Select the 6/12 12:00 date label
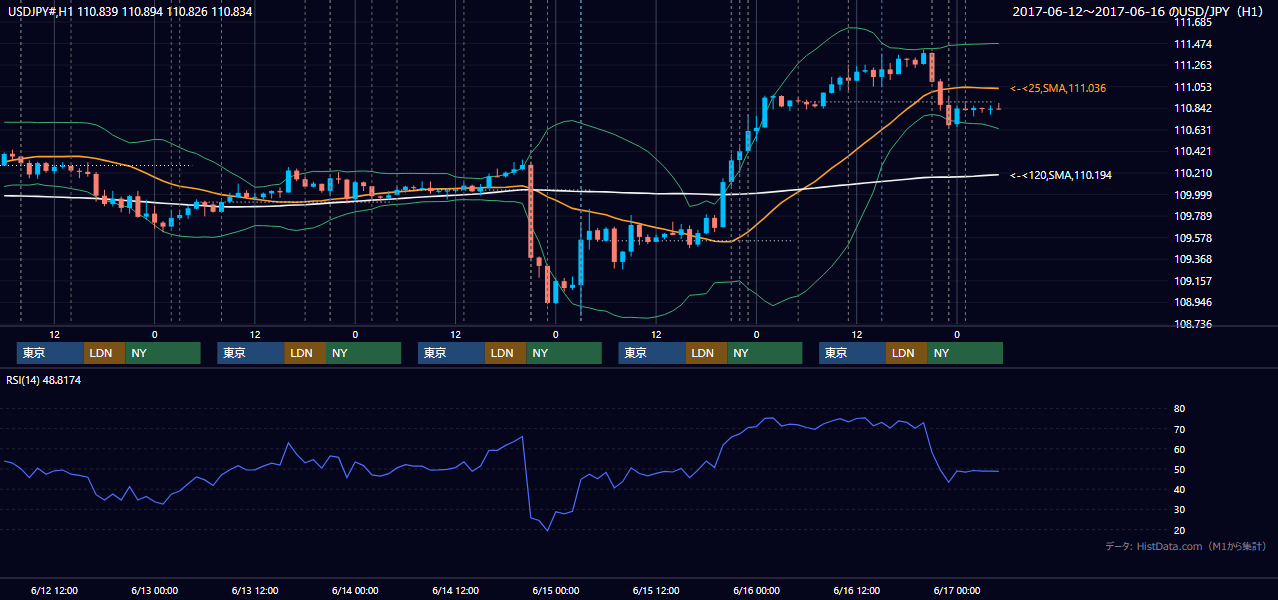The height and width of the screenshot is (600, 1278). click(54, 590)
